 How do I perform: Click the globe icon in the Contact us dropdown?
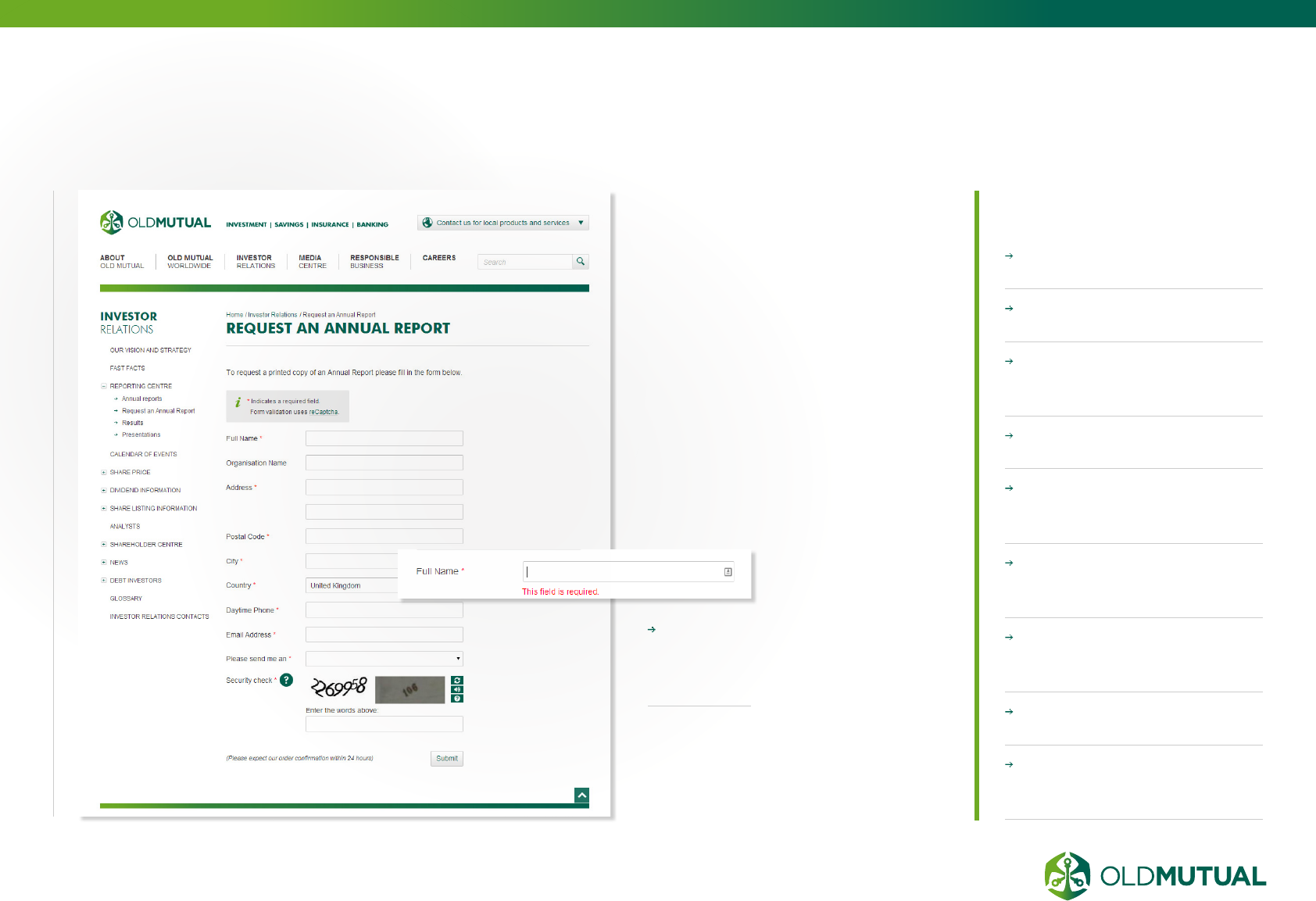coord(427,223)
